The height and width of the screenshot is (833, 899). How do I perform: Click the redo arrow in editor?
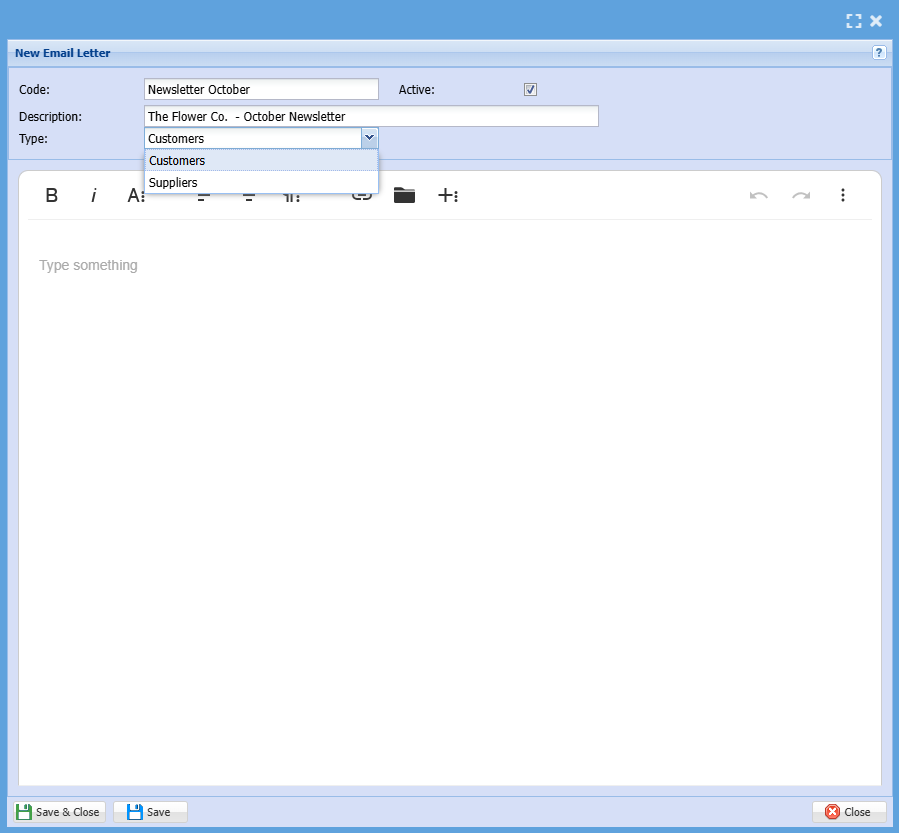click(x=801, y=195)
